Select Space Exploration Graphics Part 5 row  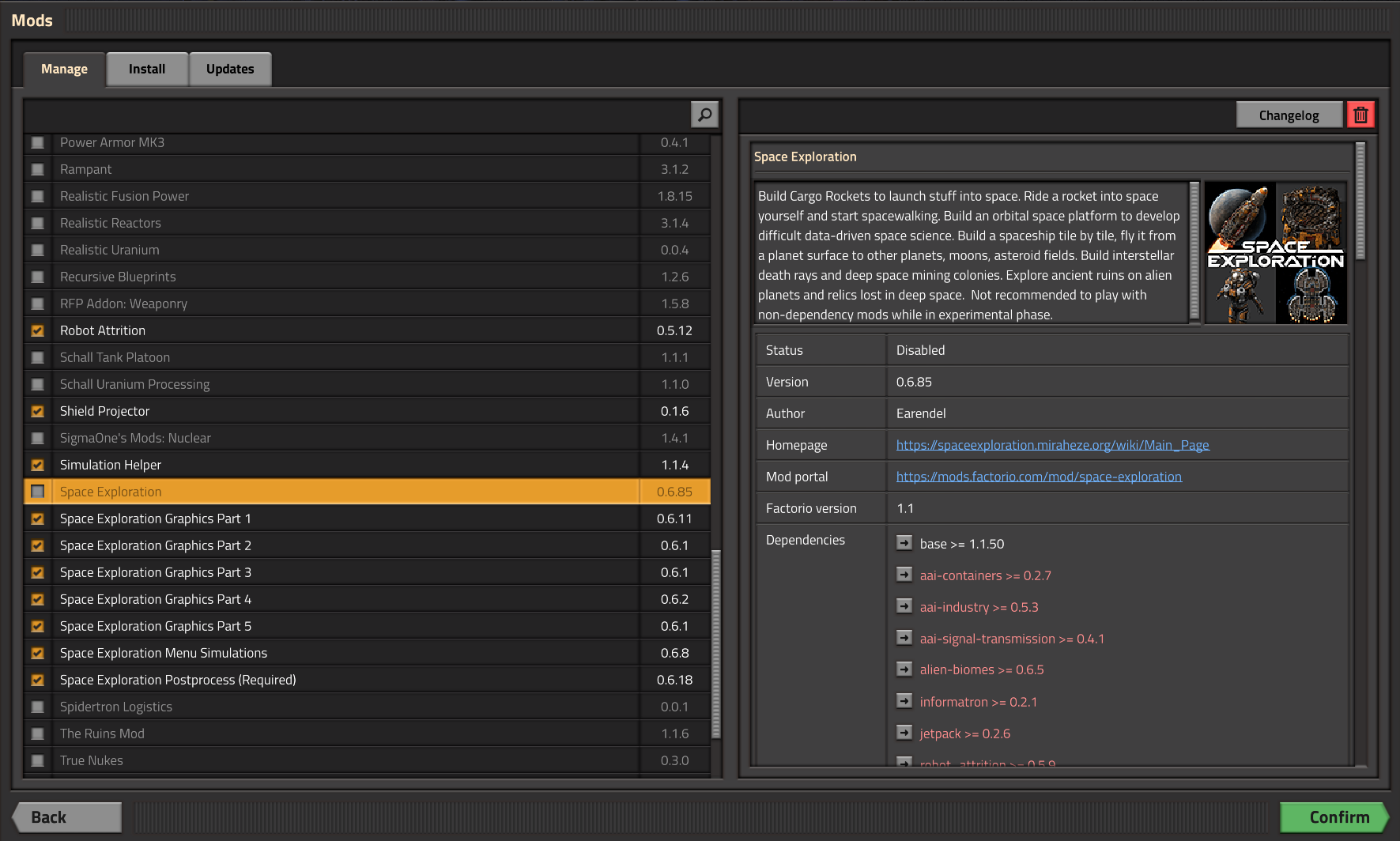point(367,626)
